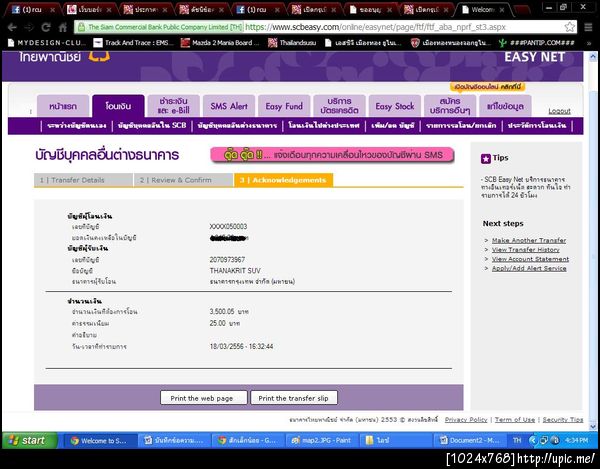
Task: Click recipient account number 2070973967
Action: (227, 259)
